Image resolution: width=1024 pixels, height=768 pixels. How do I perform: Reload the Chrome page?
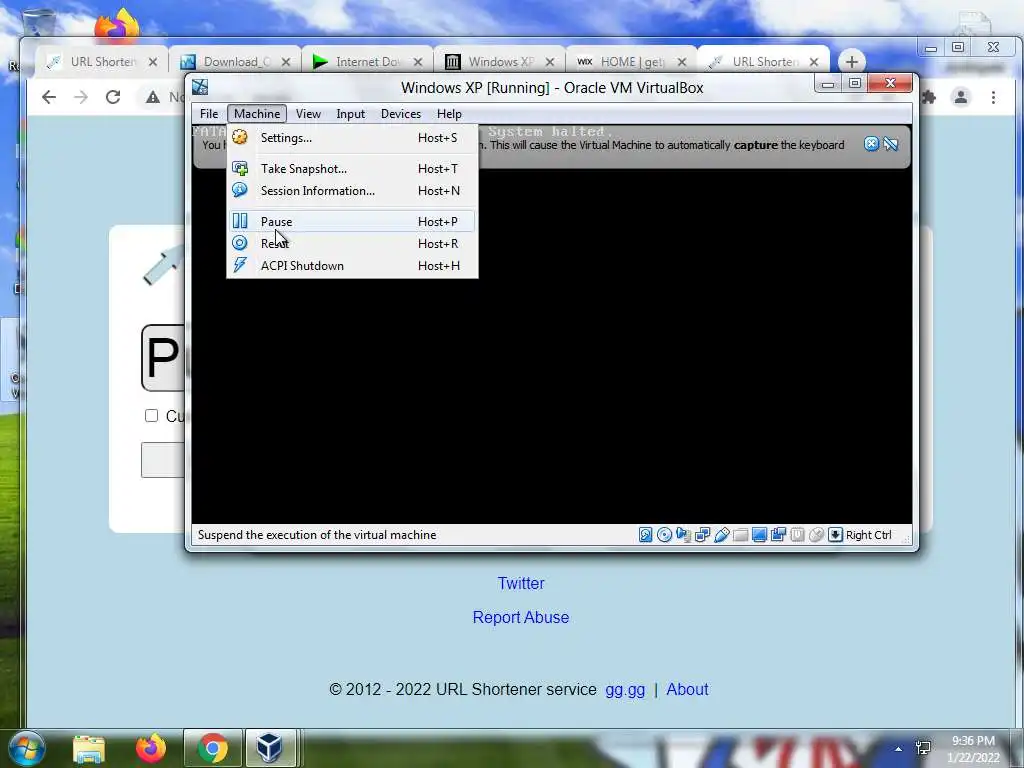pos(113,97)
